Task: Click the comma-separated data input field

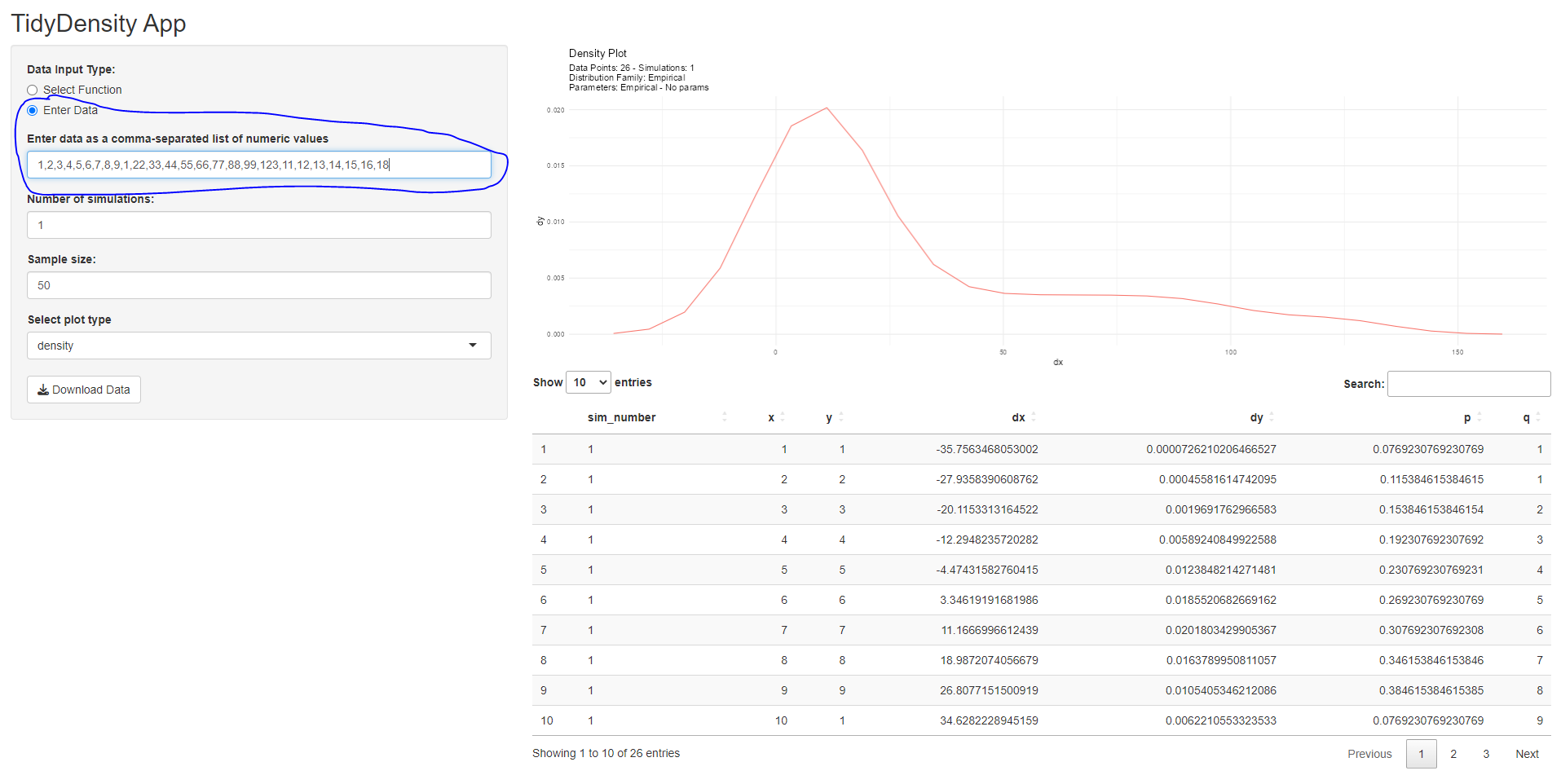Action: tap(258, 165)
